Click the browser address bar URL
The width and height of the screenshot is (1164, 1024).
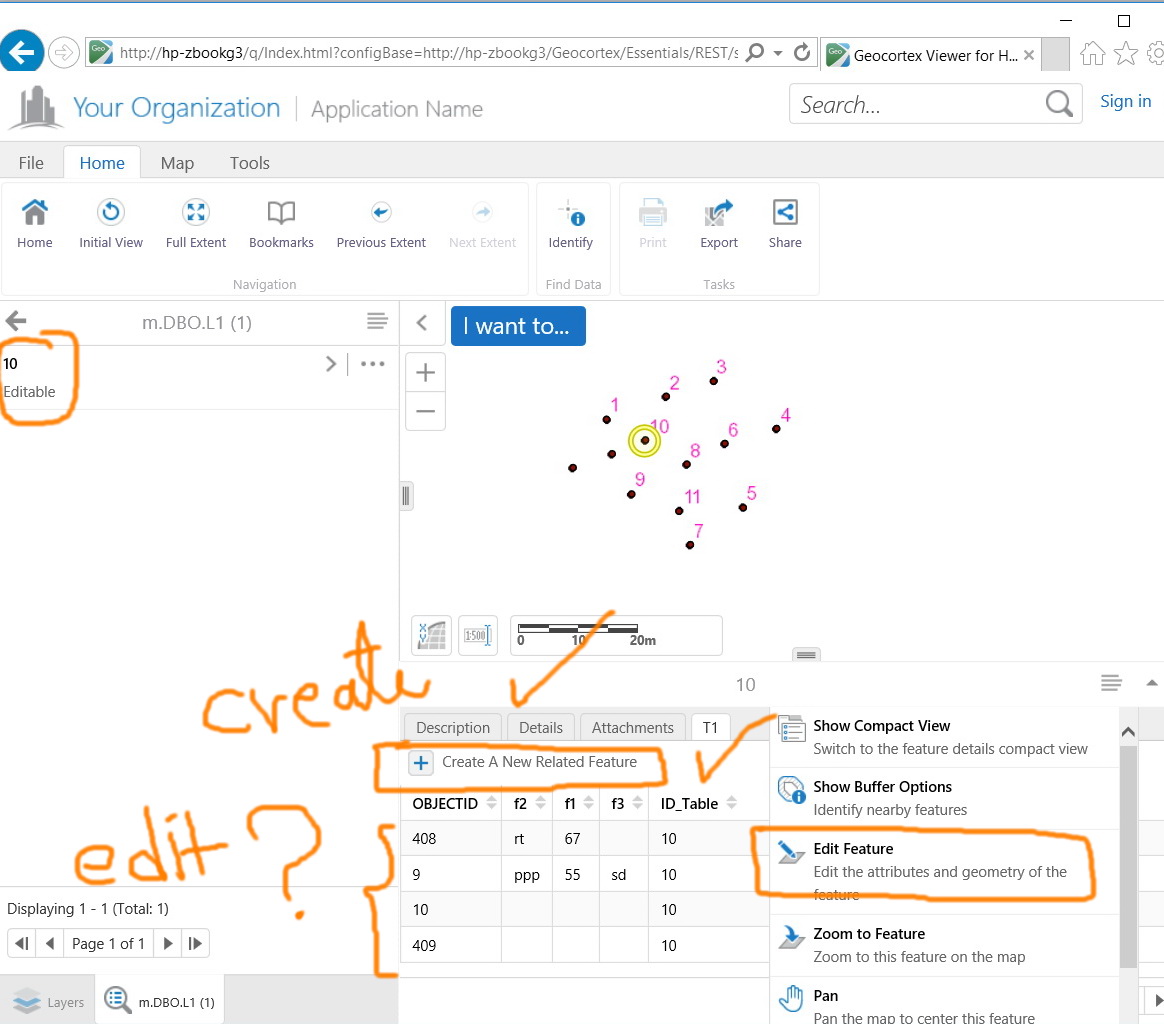click(428, 53)
